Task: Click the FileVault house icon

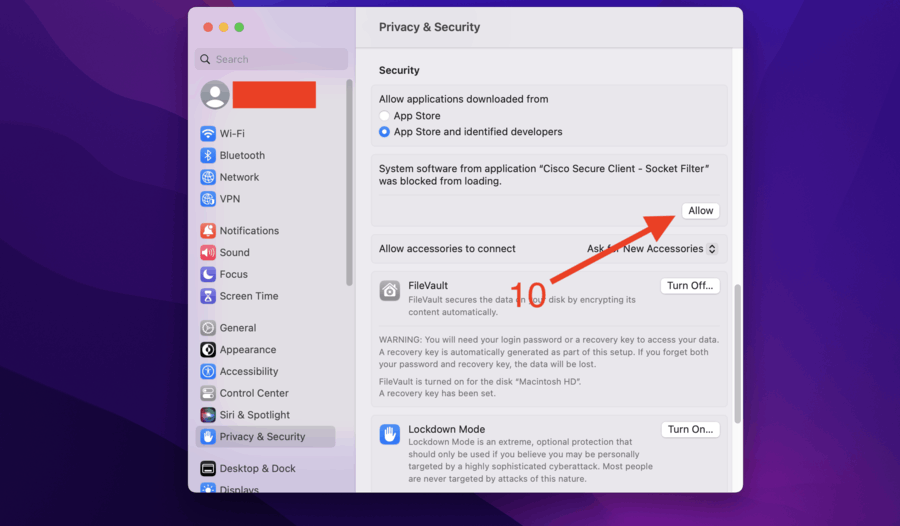Action: click(x=390, y=291)
